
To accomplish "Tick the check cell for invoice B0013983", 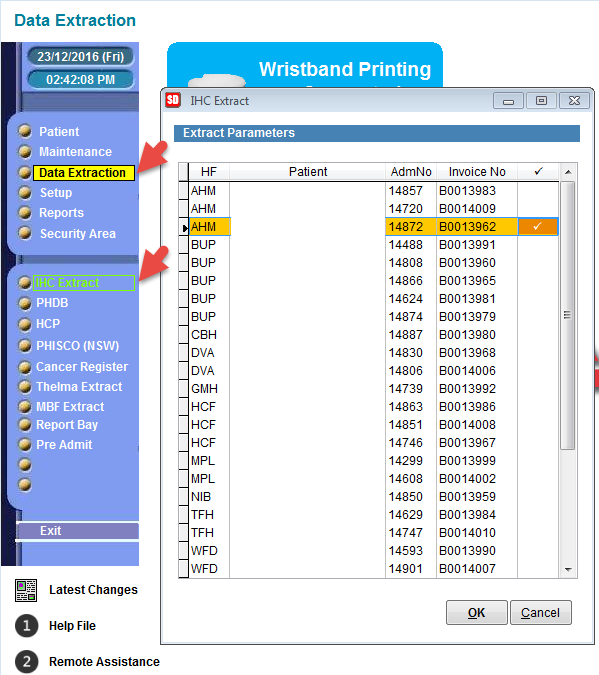I will pos(538,191).
